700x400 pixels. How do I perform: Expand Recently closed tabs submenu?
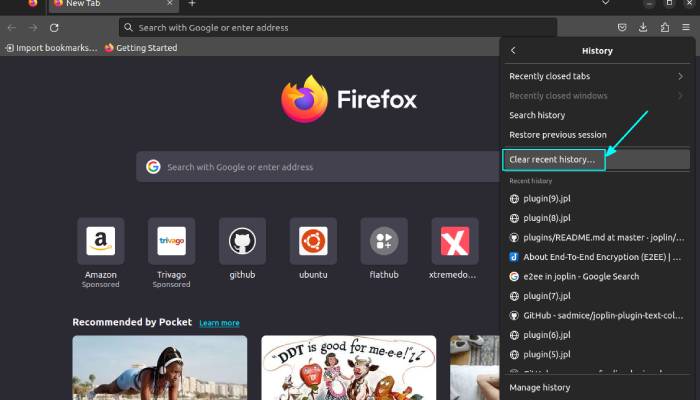pos(597,76)
